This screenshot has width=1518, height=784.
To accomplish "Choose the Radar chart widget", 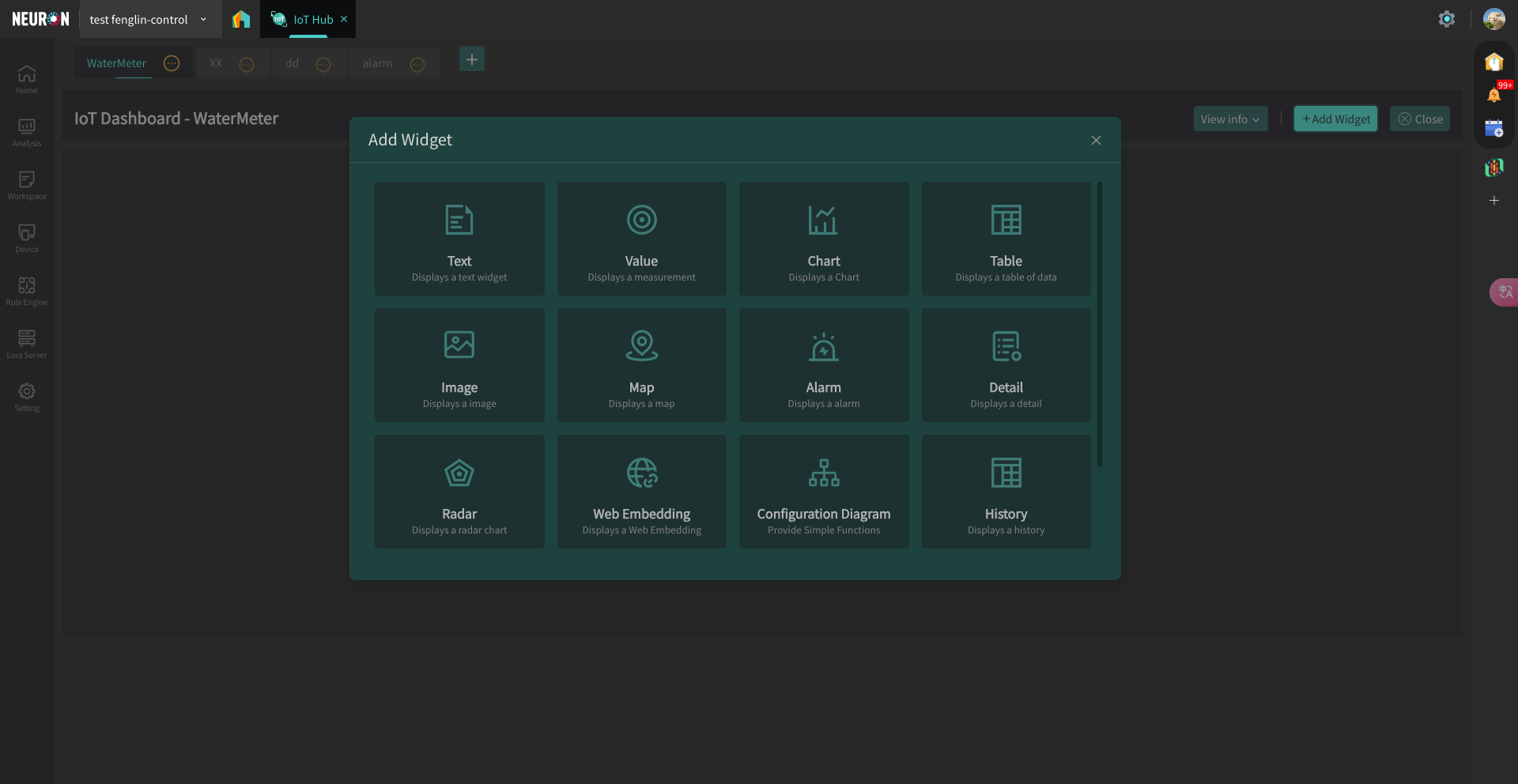I will point(459,492).
